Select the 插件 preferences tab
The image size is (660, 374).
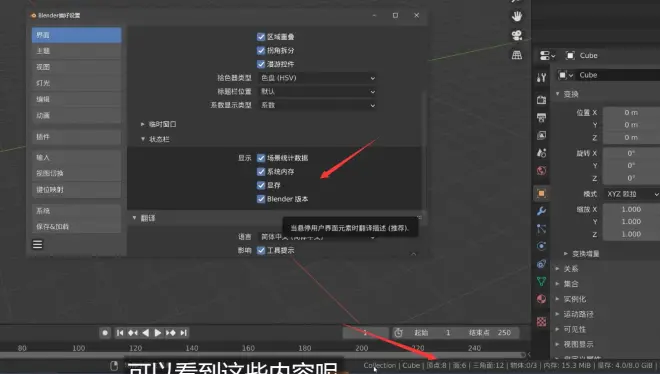pyautogui.click(x=77, y=137)
